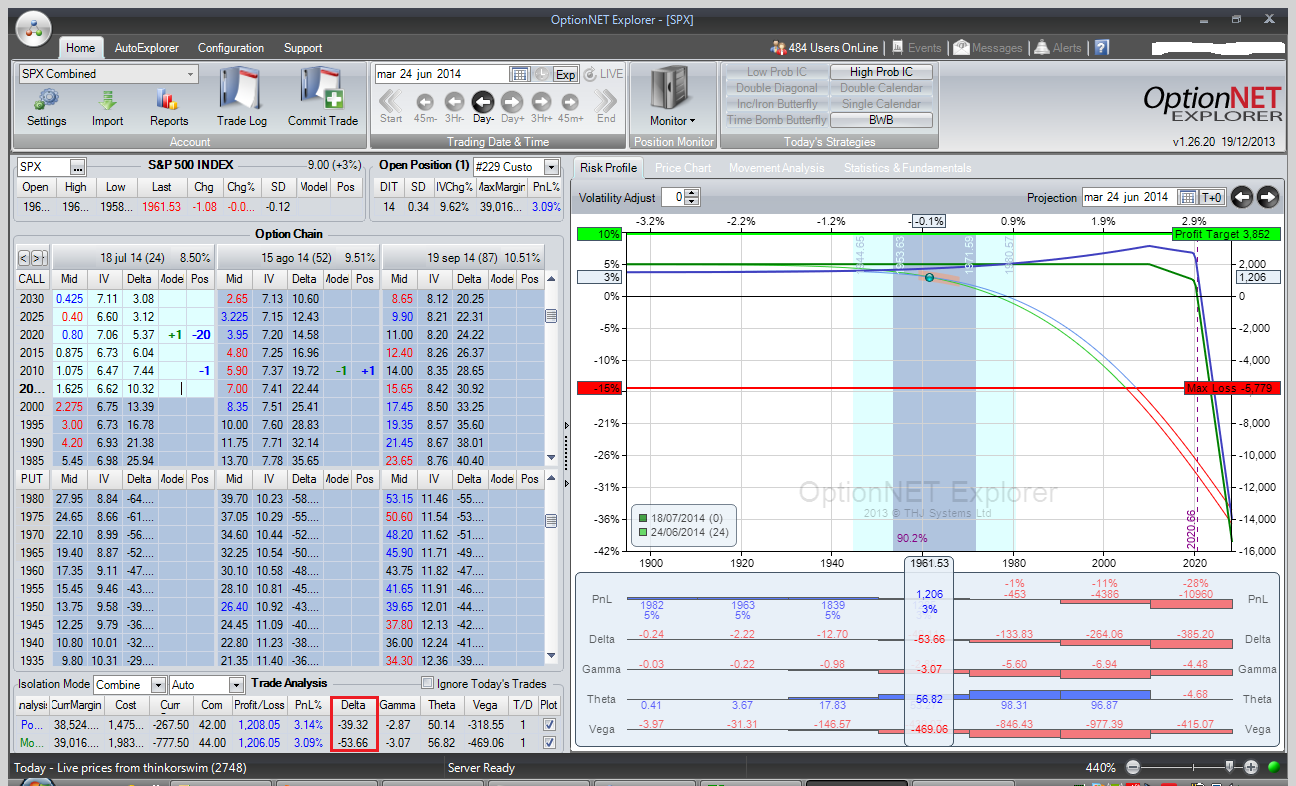
Task: Toggle Plot checkbox on second analysis row
Action: (x=547, y=743)
